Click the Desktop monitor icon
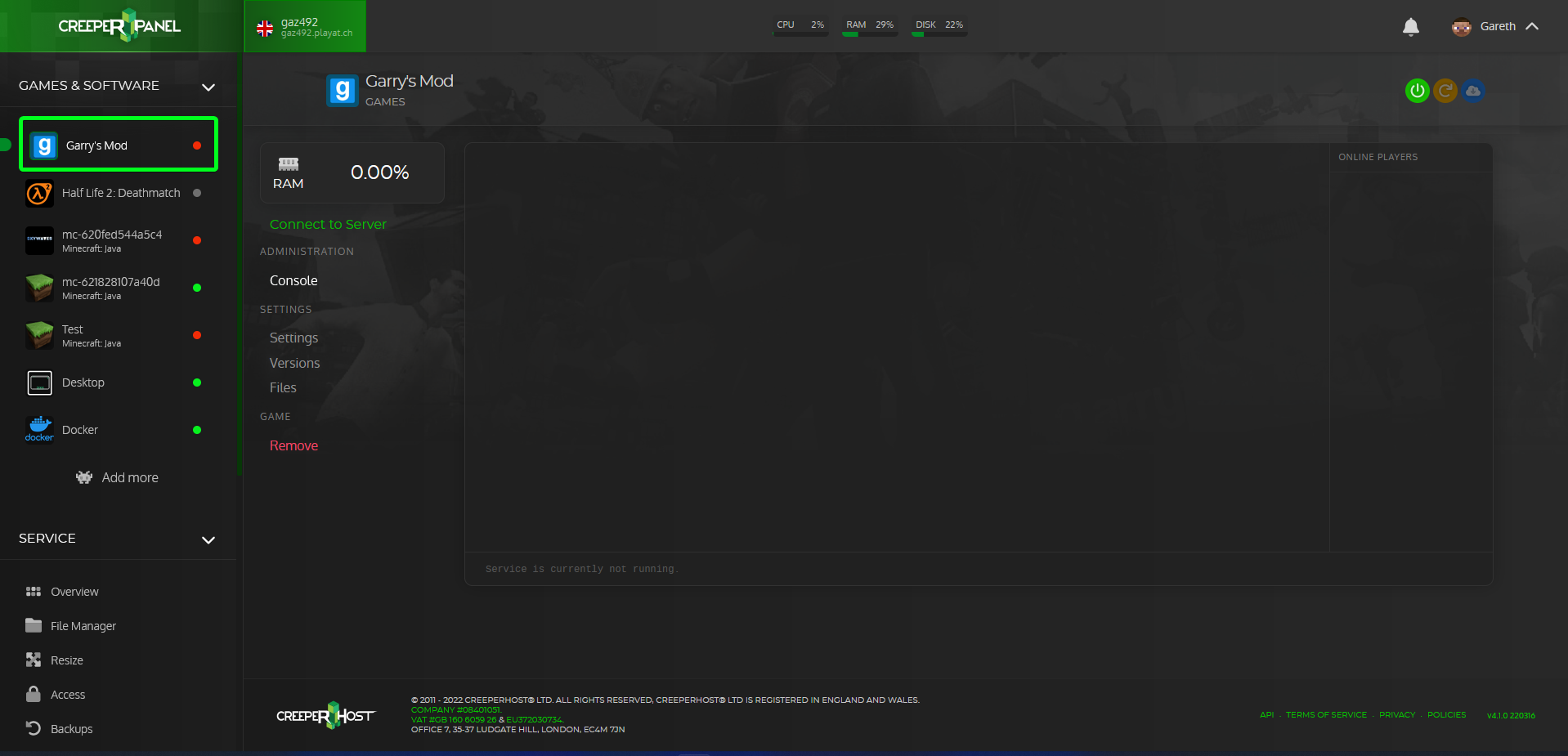The width and height of the screenshot is (1568, 756). (39, 382)
